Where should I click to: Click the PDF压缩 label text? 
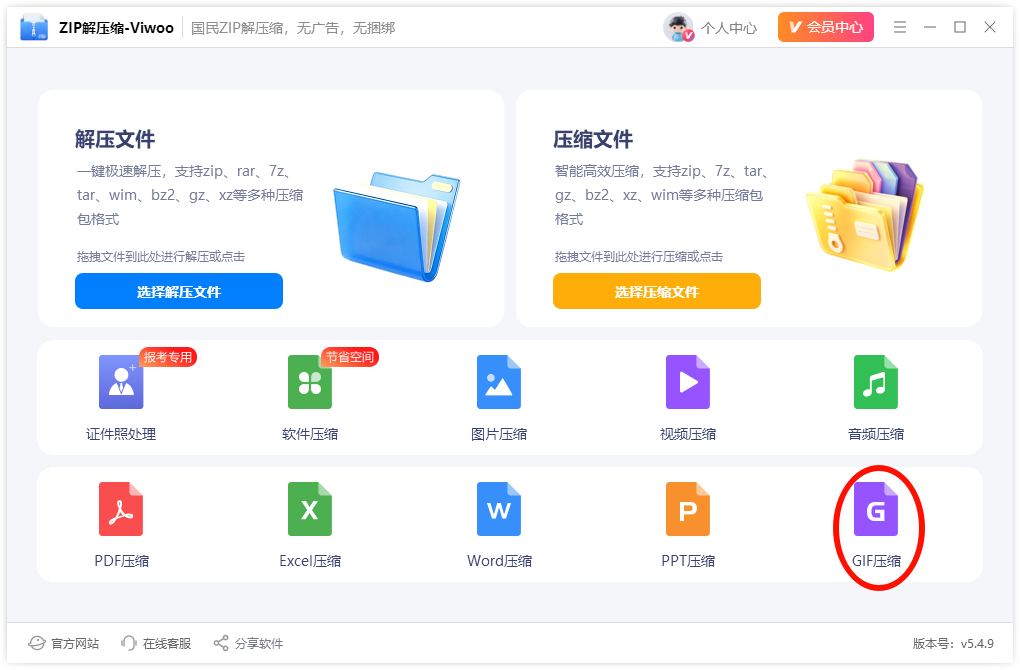pos(122,561)
